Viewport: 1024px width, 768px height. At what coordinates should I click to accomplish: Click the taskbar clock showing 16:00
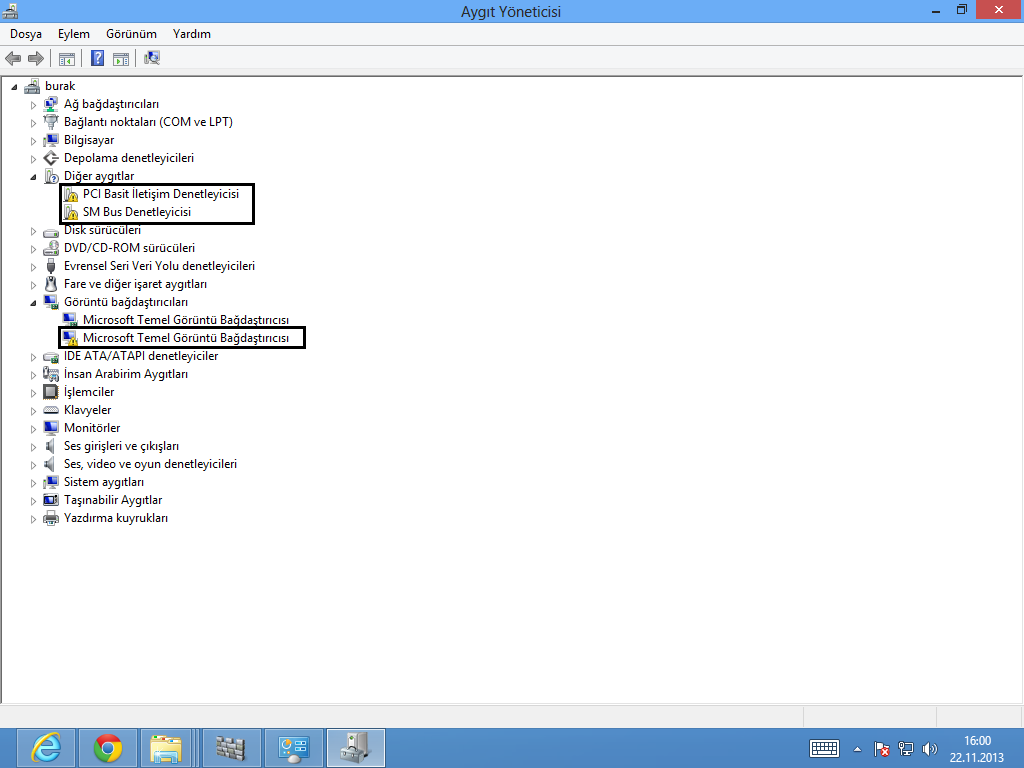(977, 749)
